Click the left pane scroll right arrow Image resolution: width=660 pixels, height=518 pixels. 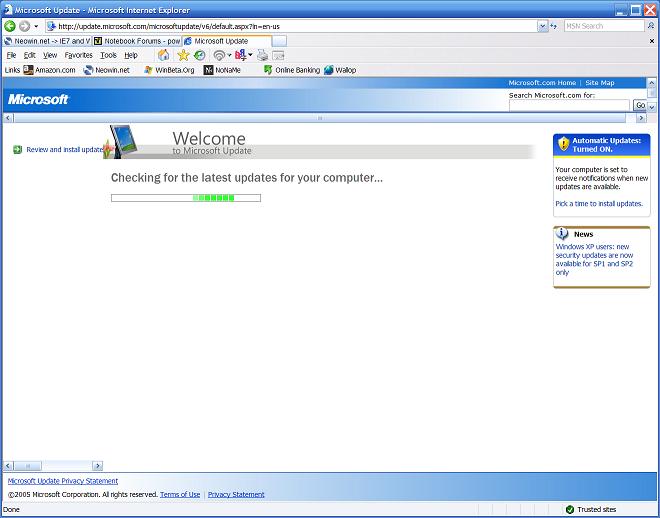(98, 466)
